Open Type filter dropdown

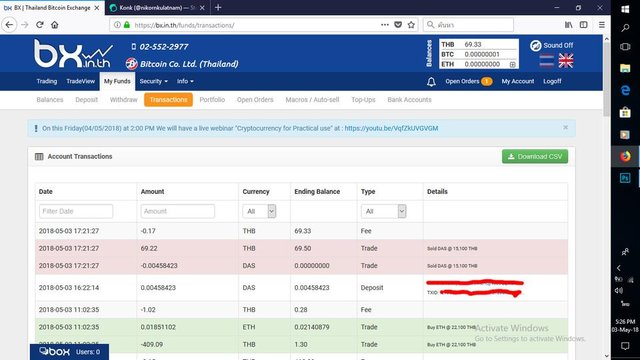pyautogui.click(x=383, y=211)
